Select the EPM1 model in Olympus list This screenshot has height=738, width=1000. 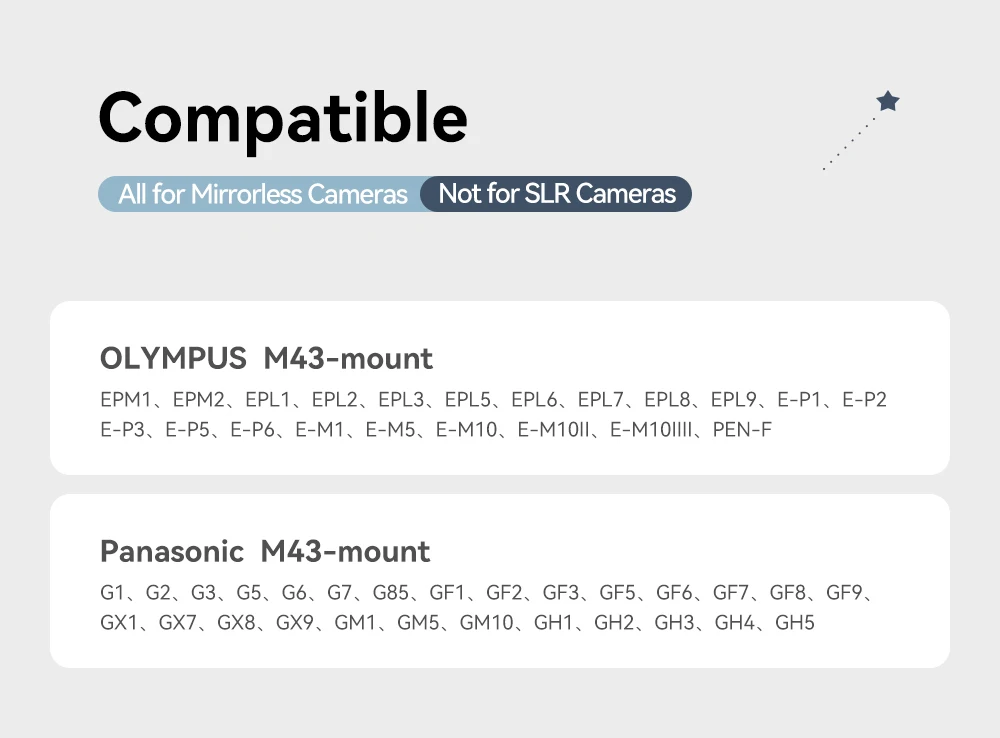coord(125,400)
